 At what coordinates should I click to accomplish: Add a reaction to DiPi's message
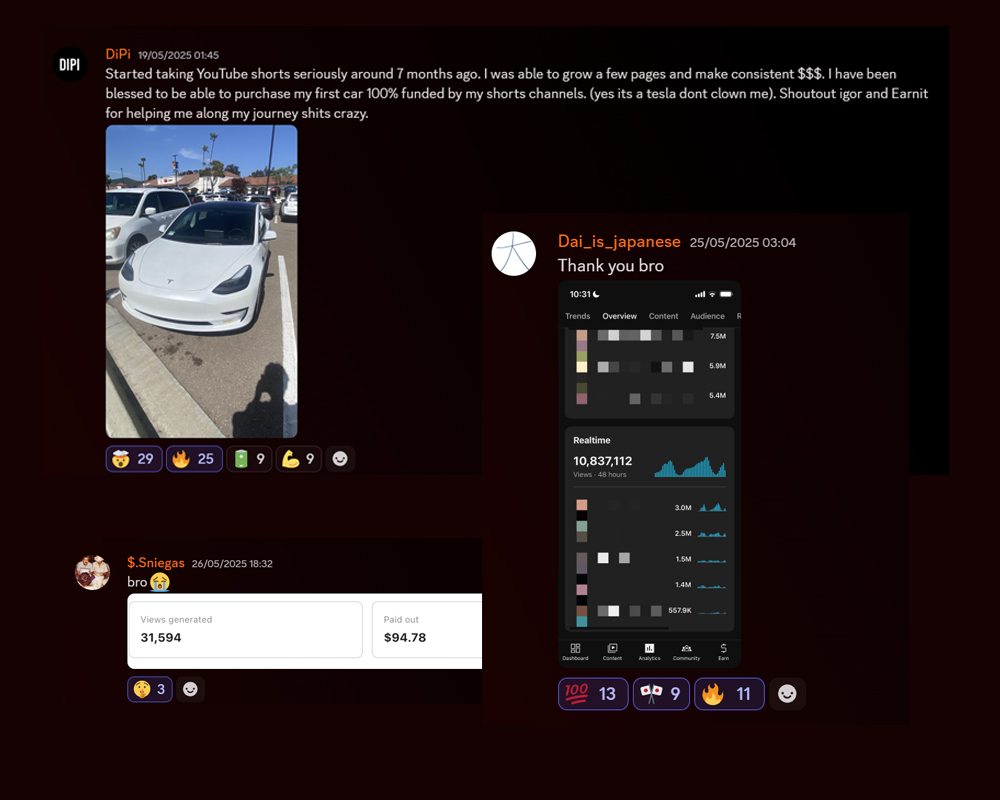340,459
